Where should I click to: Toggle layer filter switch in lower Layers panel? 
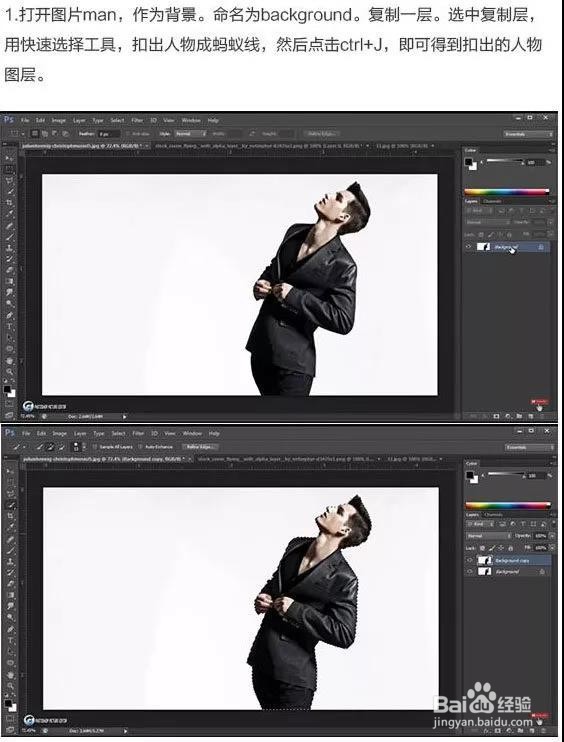tap(554, 523)
